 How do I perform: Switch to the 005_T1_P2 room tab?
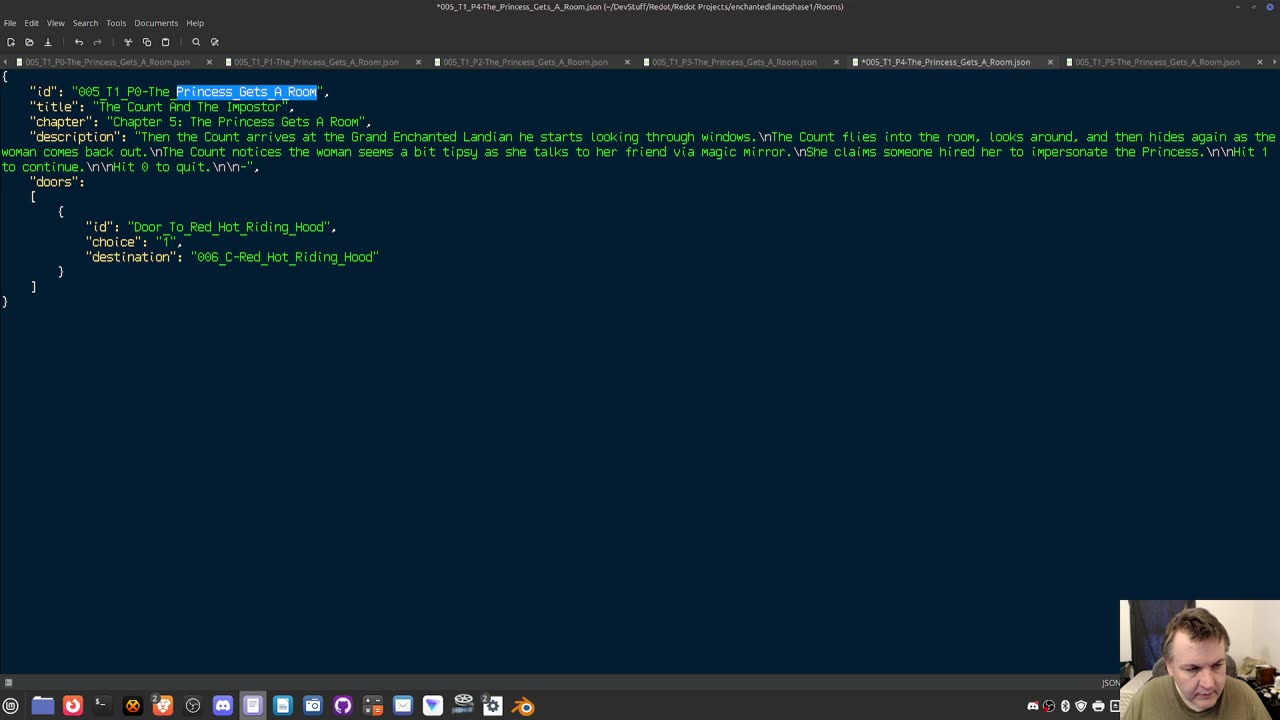pyautogui.click(x=525, y=62)
